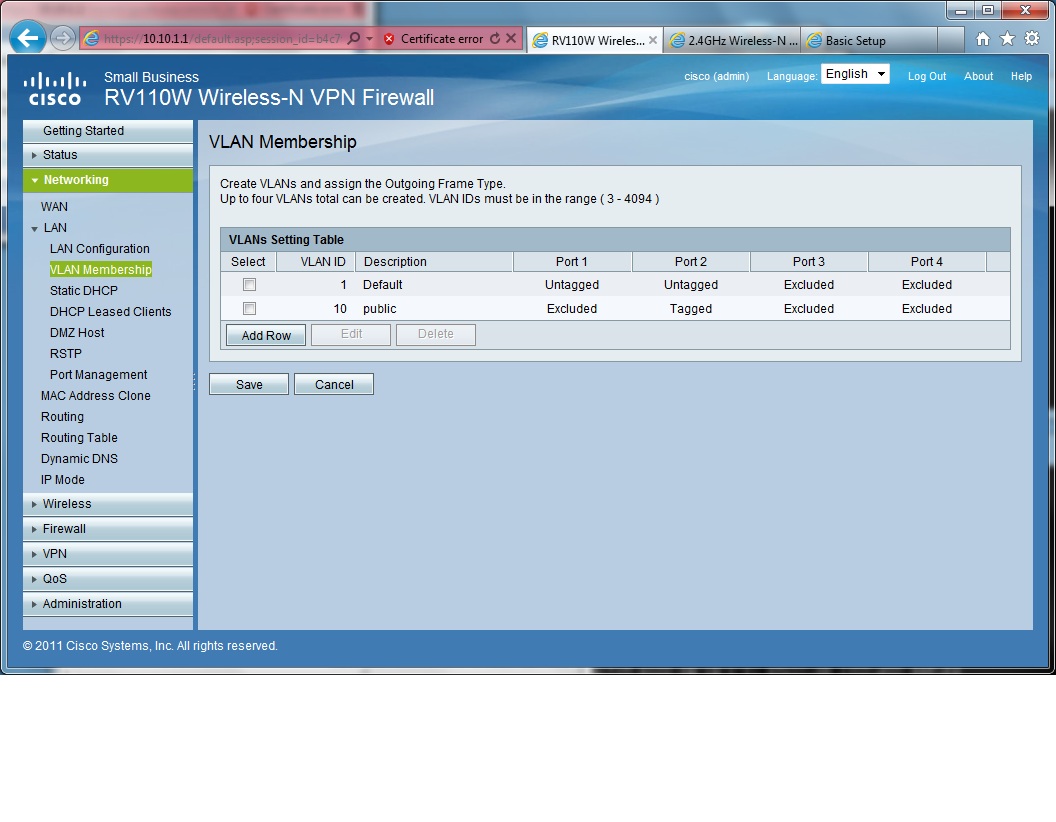This screenshot has width=1056, height=822.
Task: Click the Add Row button
Action: click(266, 335)
